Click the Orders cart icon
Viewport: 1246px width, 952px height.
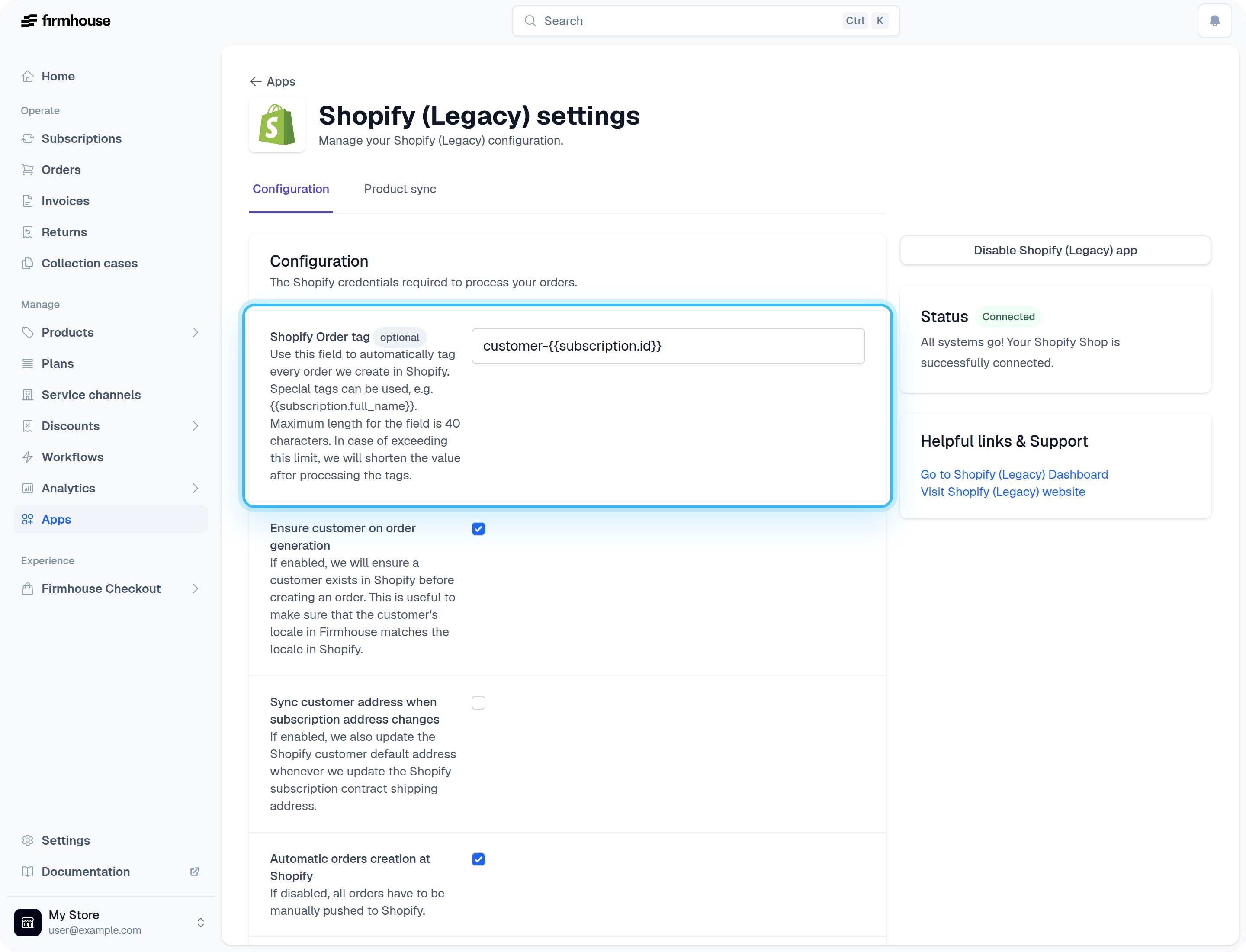(28, 170)
